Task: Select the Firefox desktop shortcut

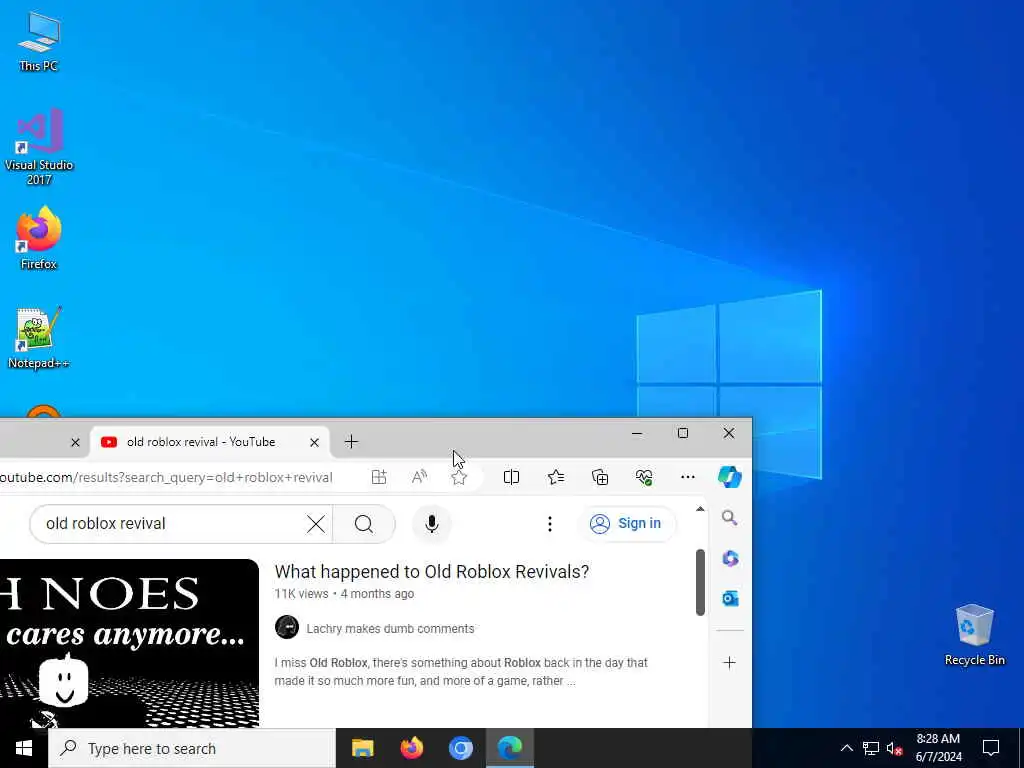Action: 39,238
